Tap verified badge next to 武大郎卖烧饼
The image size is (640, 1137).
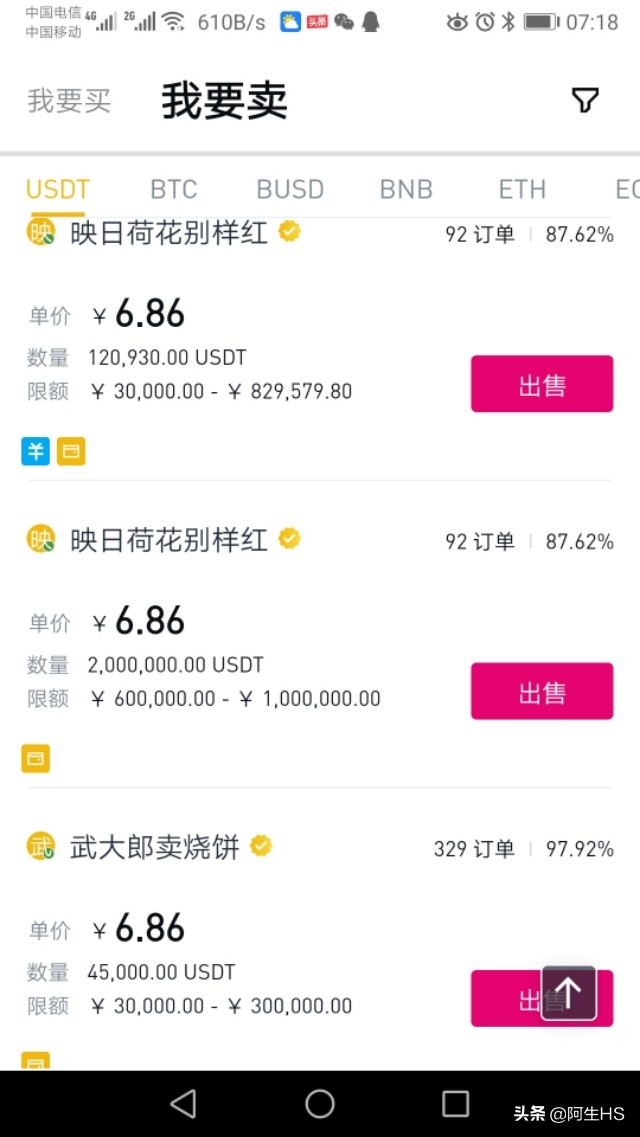(x=261, y=847)
